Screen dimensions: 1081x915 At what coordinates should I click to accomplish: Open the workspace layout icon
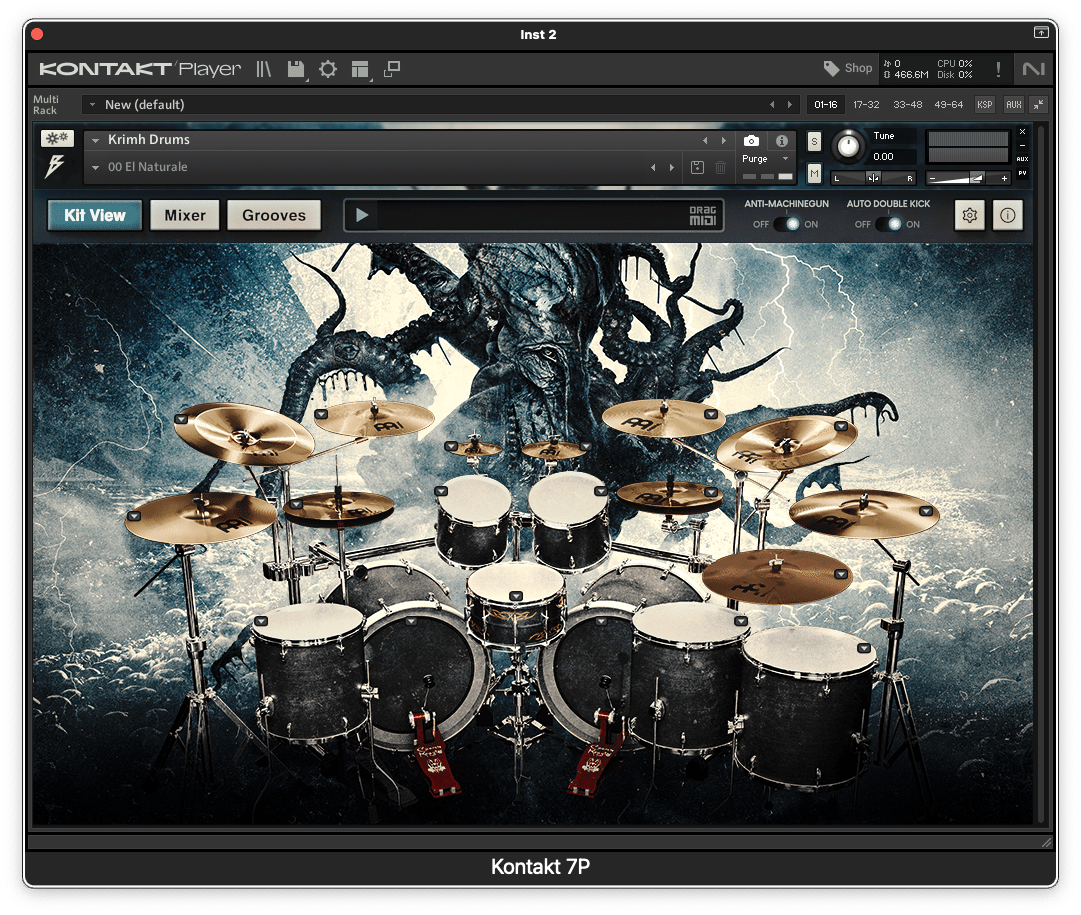click(360, 69)
